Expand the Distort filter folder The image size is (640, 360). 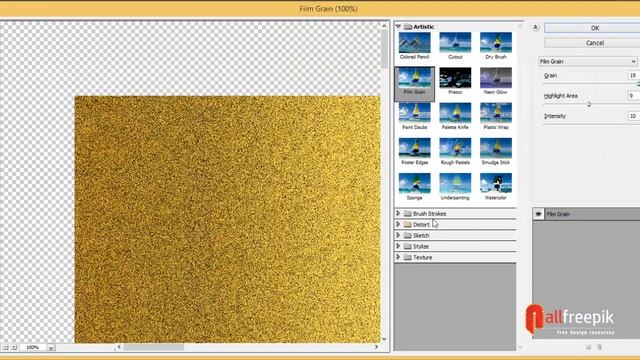pyautogui.click(x=398, y=224)
